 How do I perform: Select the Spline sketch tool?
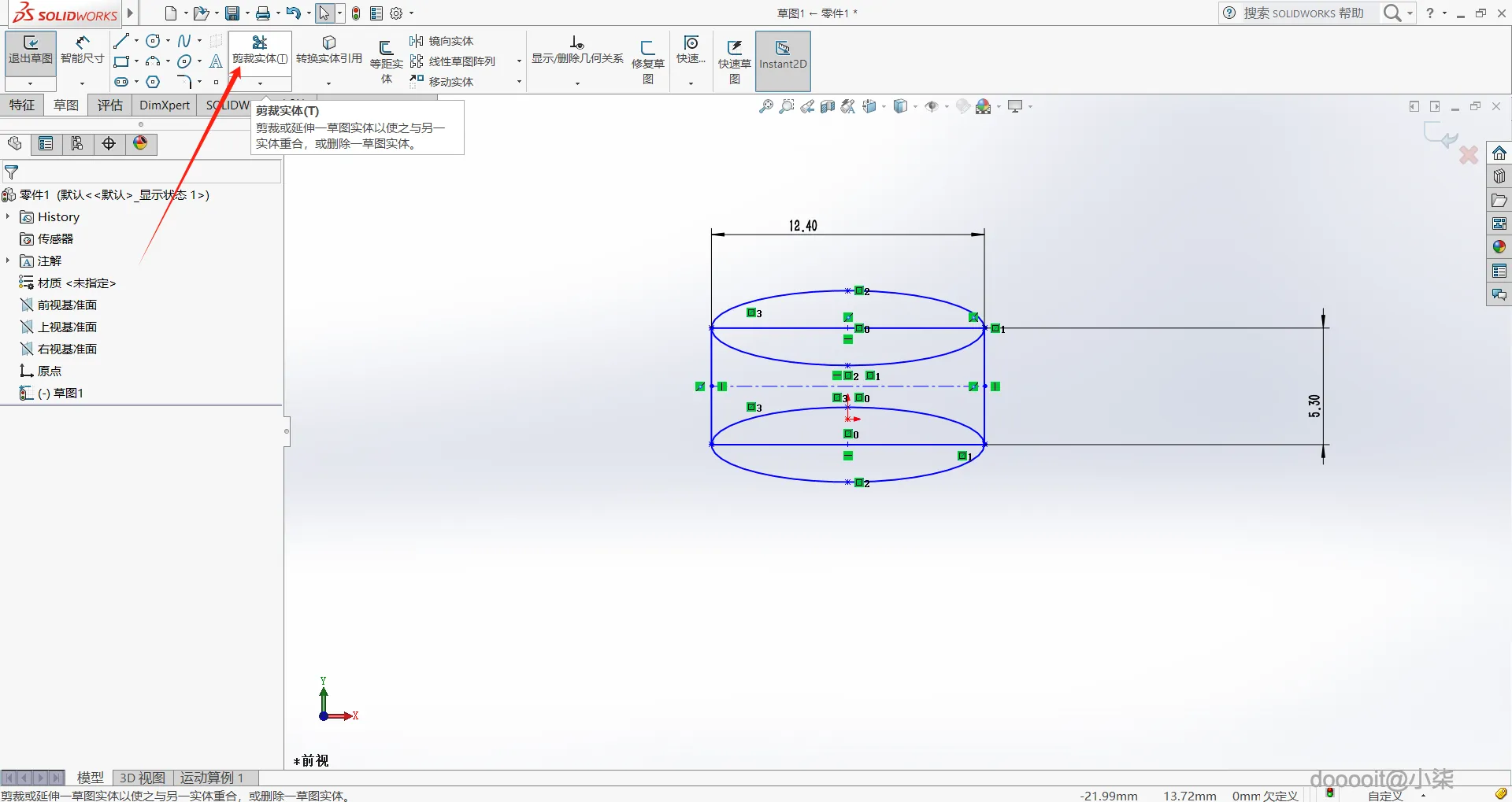coord(184,41)
